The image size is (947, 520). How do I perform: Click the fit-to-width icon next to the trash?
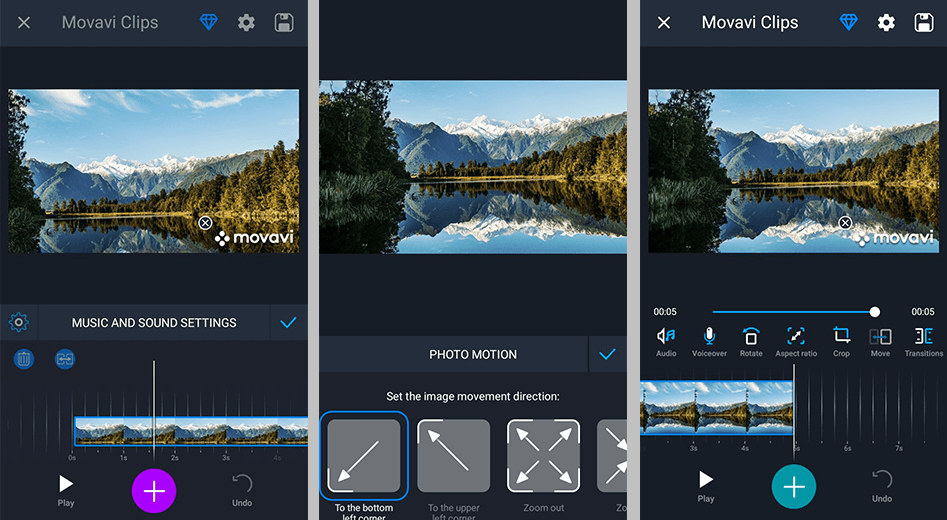(x=65, y=359)
